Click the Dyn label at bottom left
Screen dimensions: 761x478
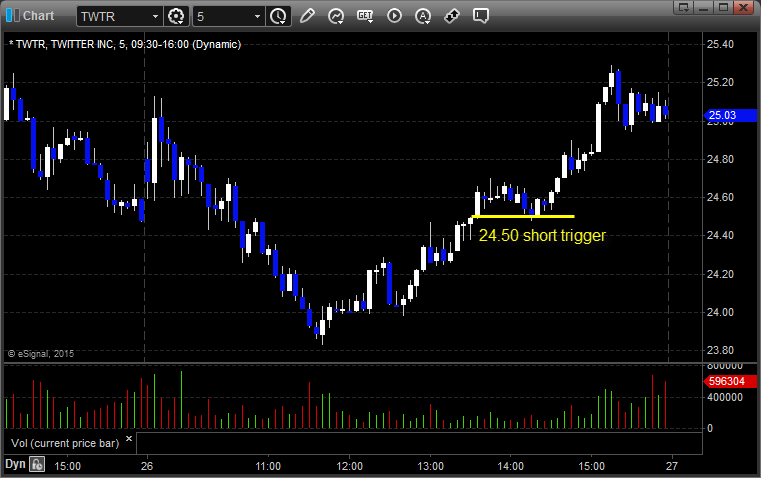tap(15, 464)
